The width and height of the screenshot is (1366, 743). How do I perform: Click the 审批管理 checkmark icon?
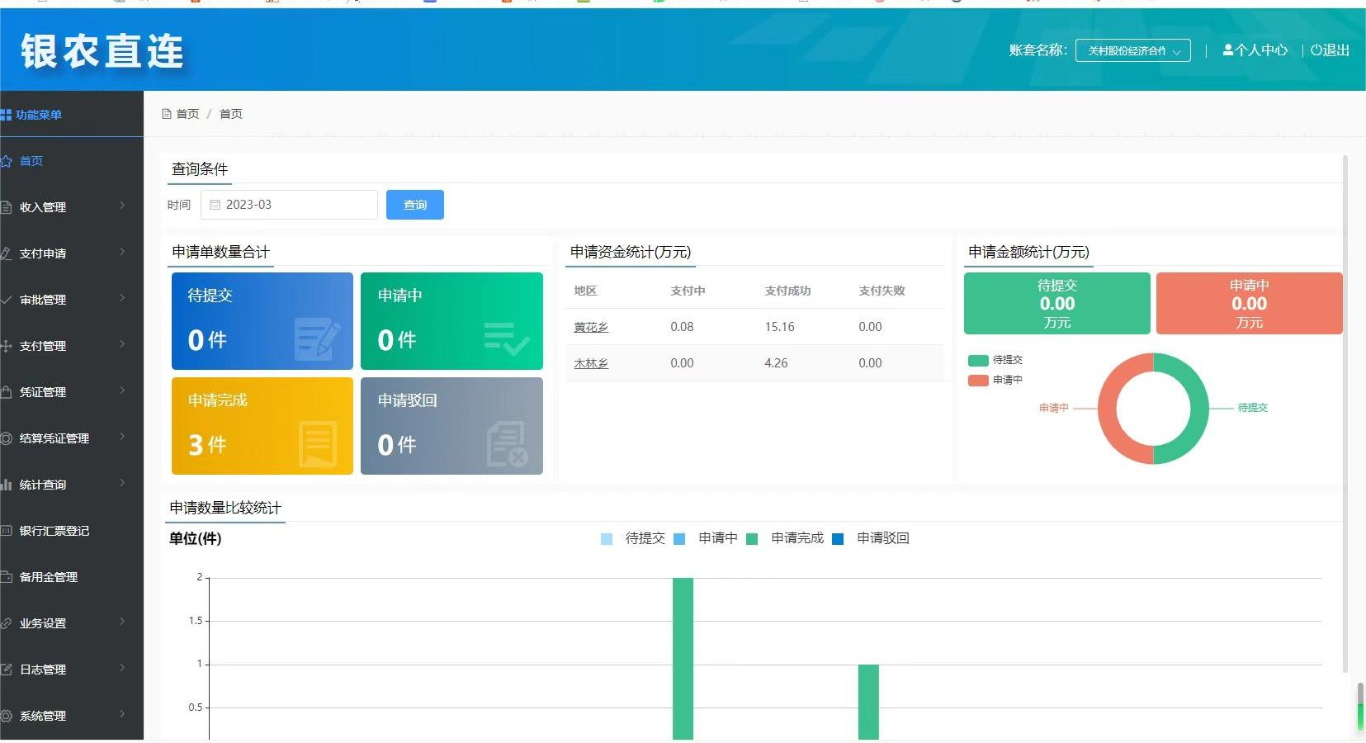pyautogui.click(x=6, y=299)
